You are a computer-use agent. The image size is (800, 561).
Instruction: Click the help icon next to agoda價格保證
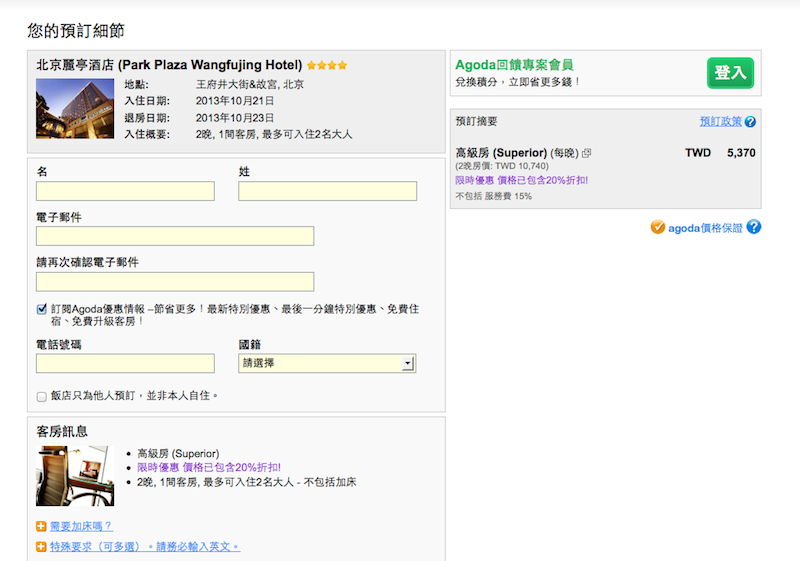[x=754, y=227]
